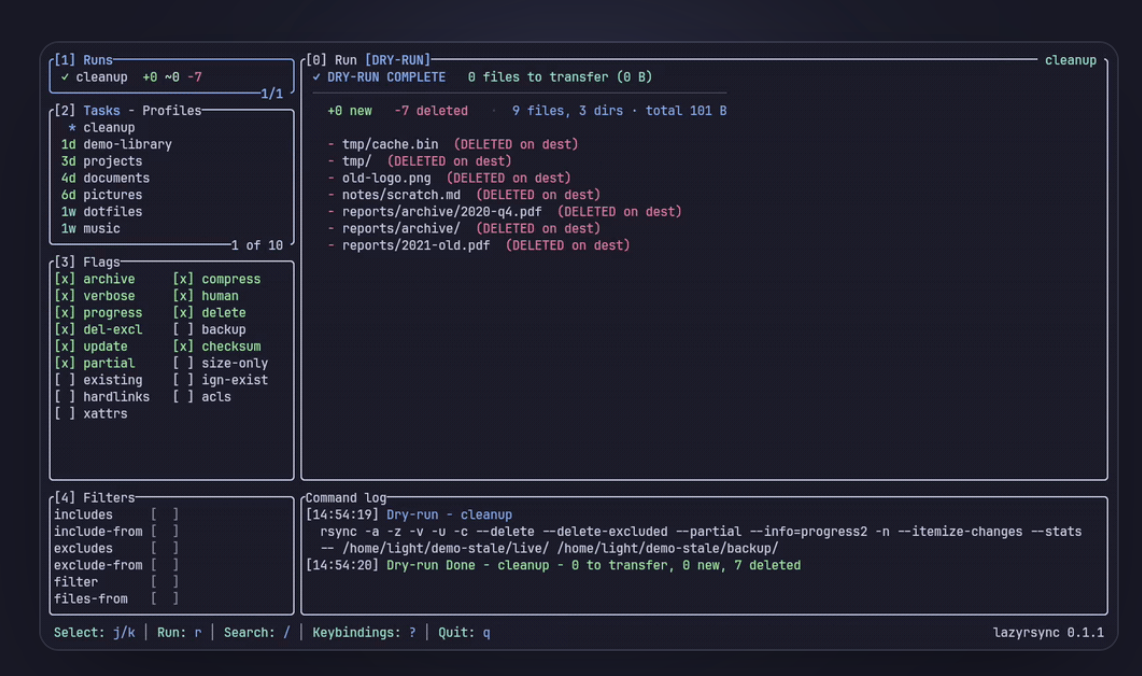Select the cleanup profile in Tasks
Viewport: 1142px width, 676px height.
click(171, 127)
